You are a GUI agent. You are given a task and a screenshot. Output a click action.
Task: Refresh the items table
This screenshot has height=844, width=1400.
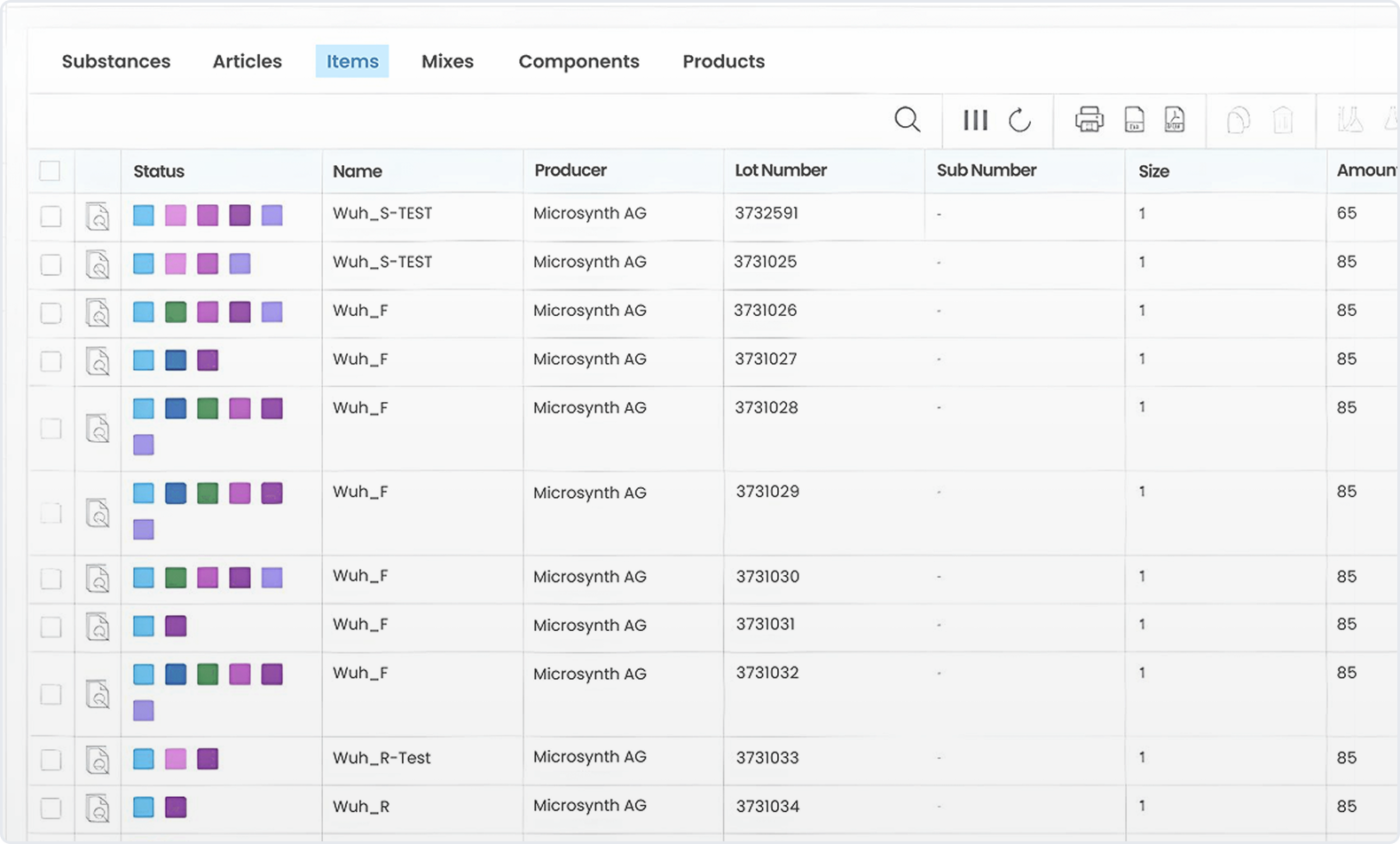click(x=1020, y=120)
